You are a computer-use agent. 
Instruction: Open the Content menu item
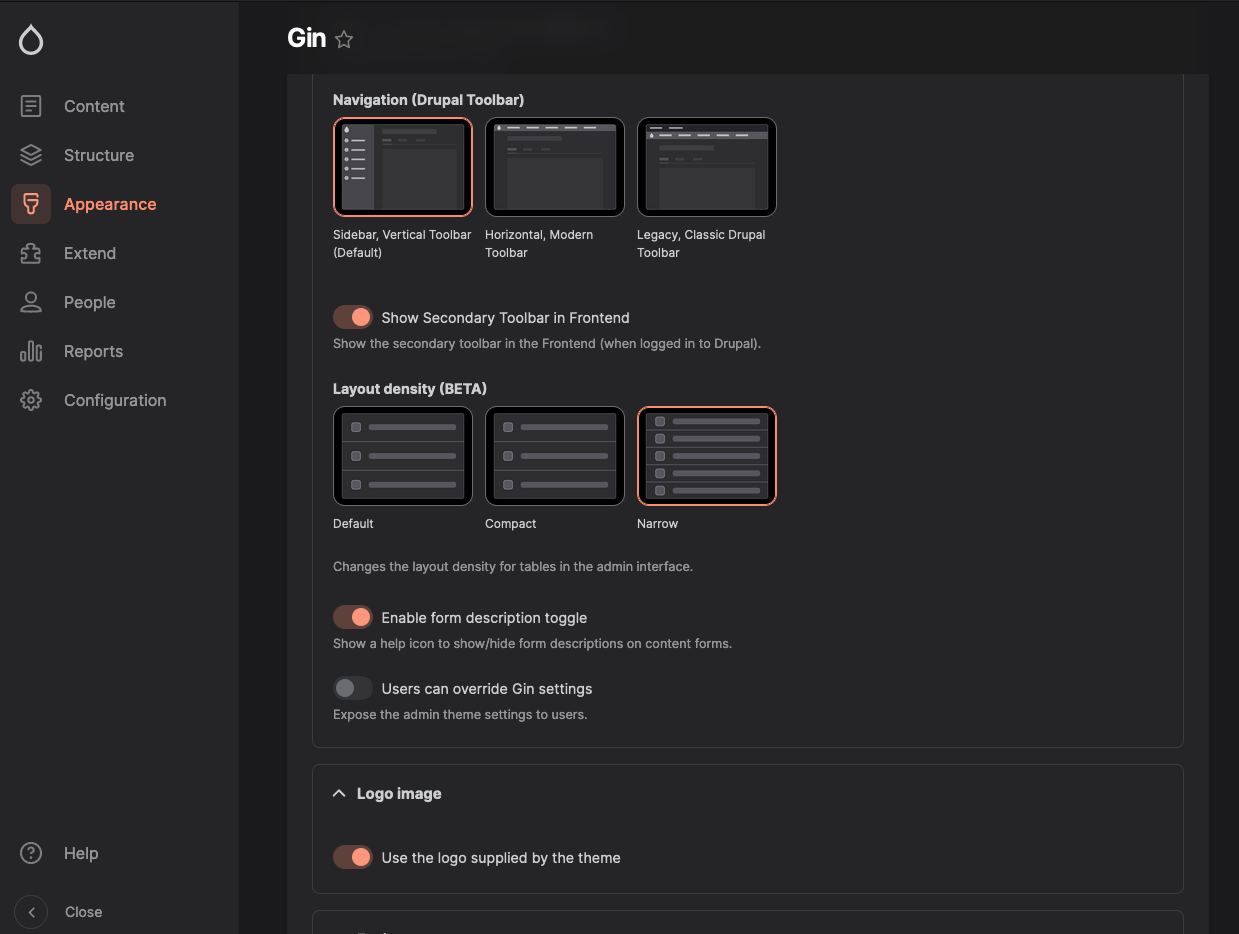coord(94,106)
